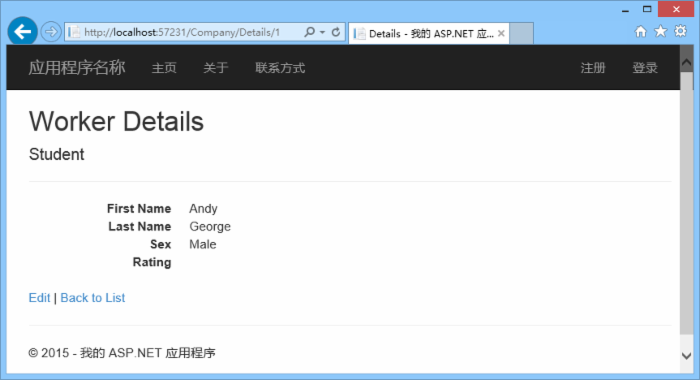Open the 主页 navigation item
700x380 pixels.
coord(164,68)
